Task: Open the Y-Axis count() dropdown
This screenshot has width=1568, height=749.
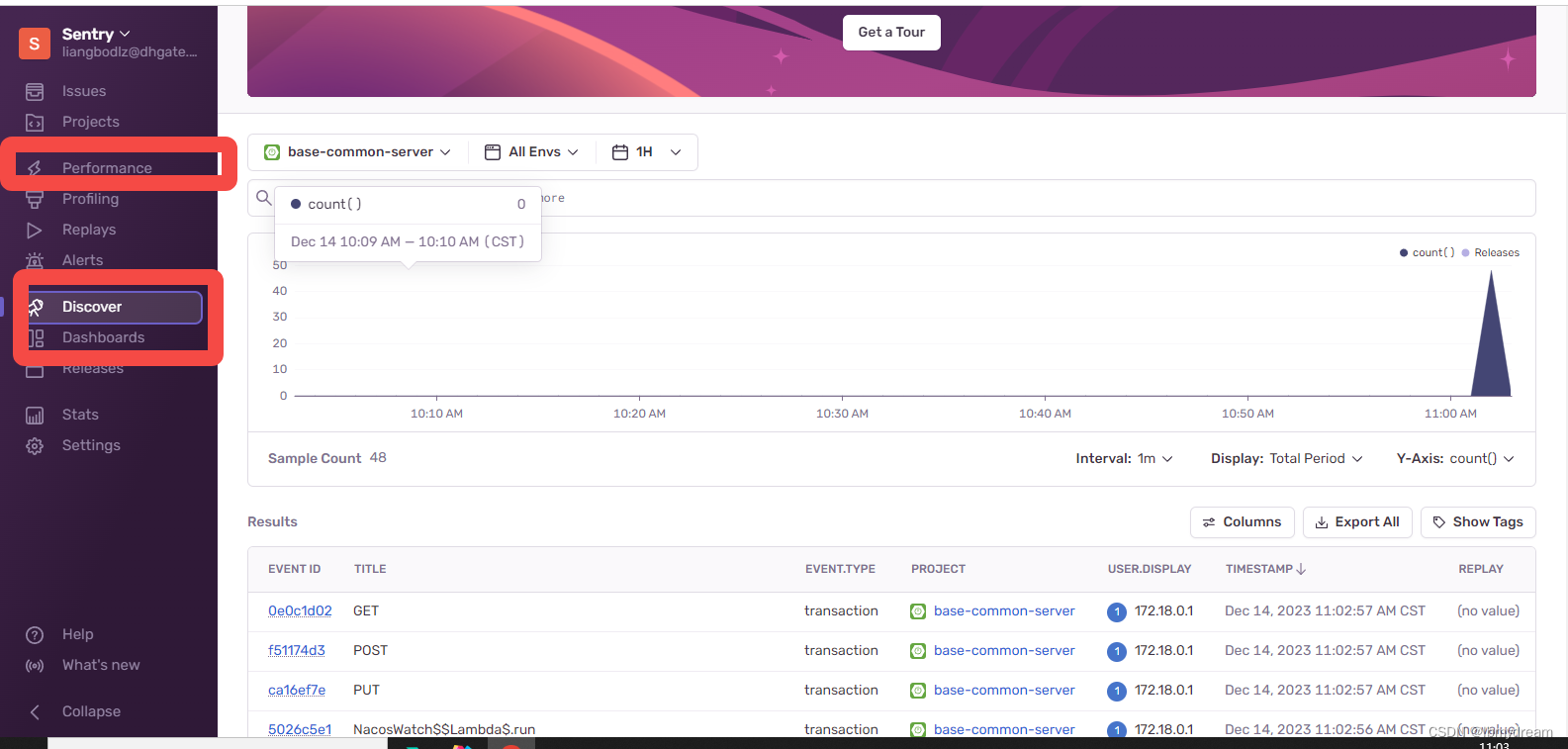Action: coord(1455,459)
